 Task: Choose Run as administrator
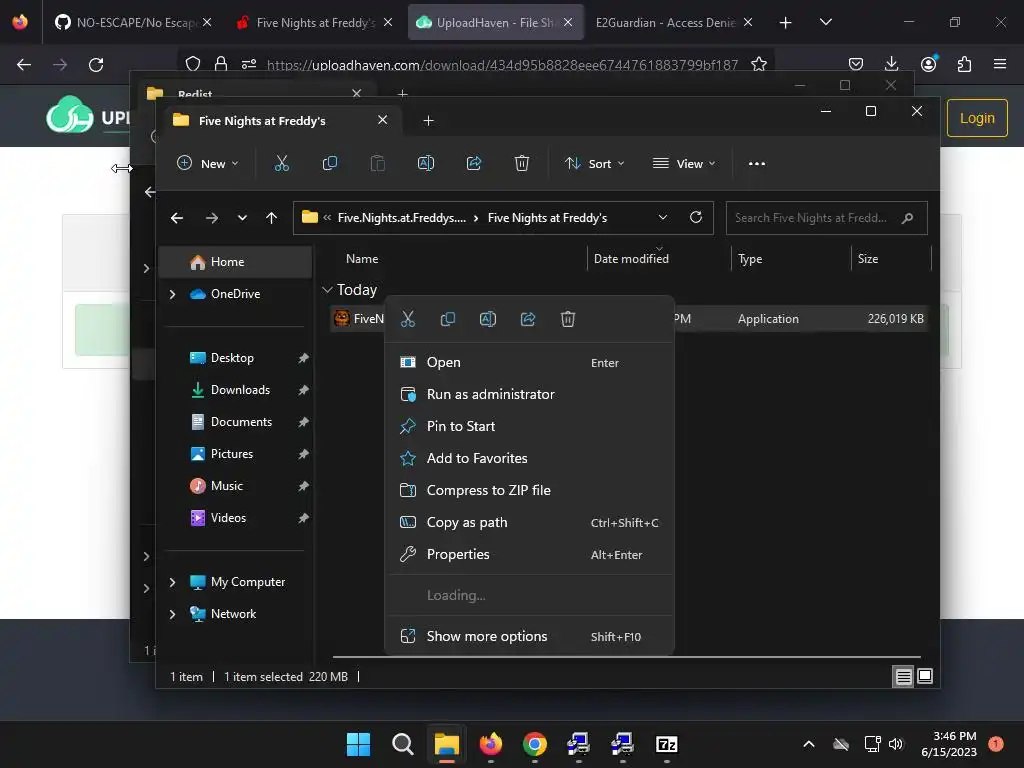529,394
